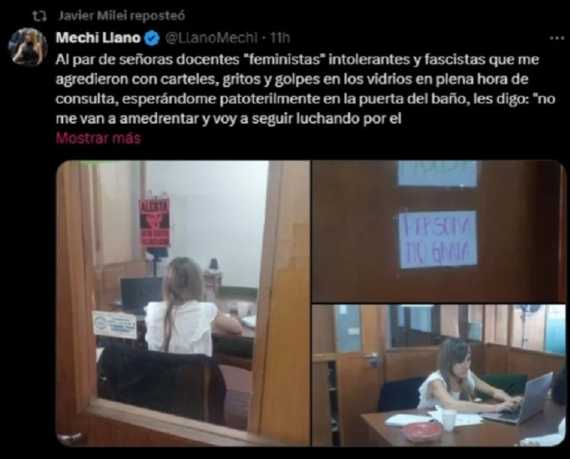570x459 pixels.
Task: Open the @LlanoMechi handle
Action: pos(212,38)
